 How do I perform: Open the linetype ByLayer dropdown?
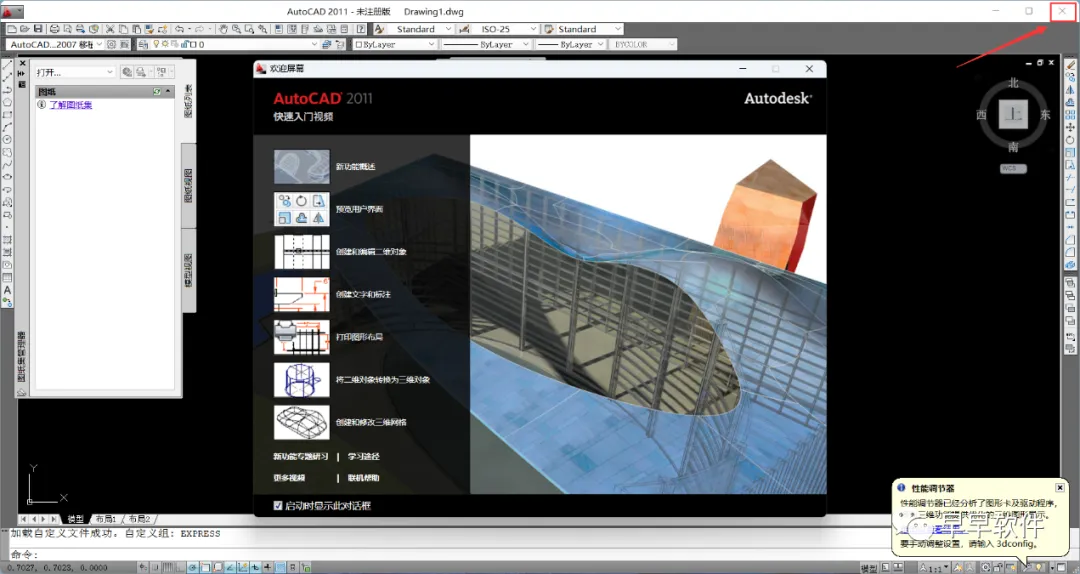[x=485, y=44]
